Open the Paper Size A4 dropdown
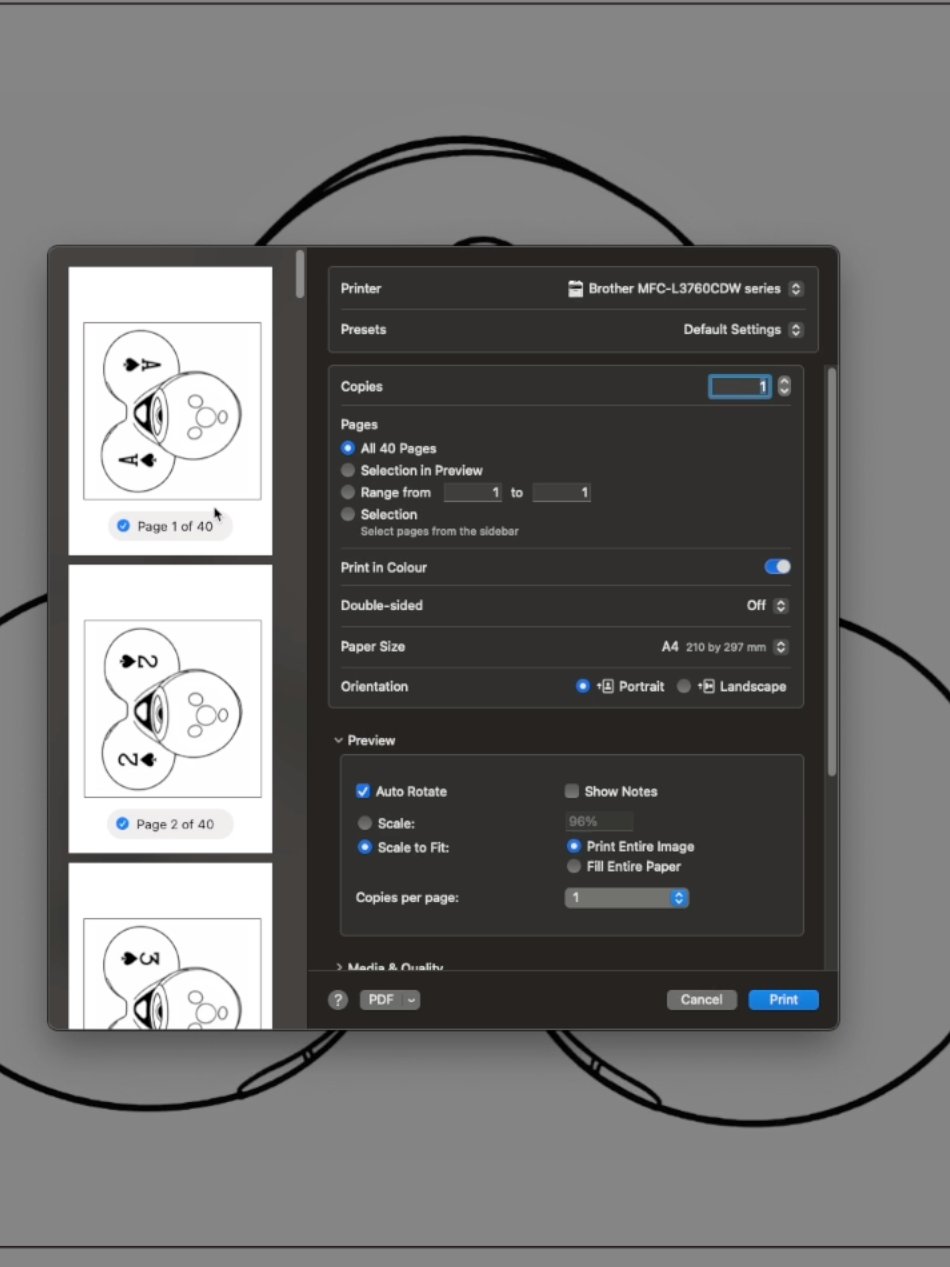 pos(782,647)
